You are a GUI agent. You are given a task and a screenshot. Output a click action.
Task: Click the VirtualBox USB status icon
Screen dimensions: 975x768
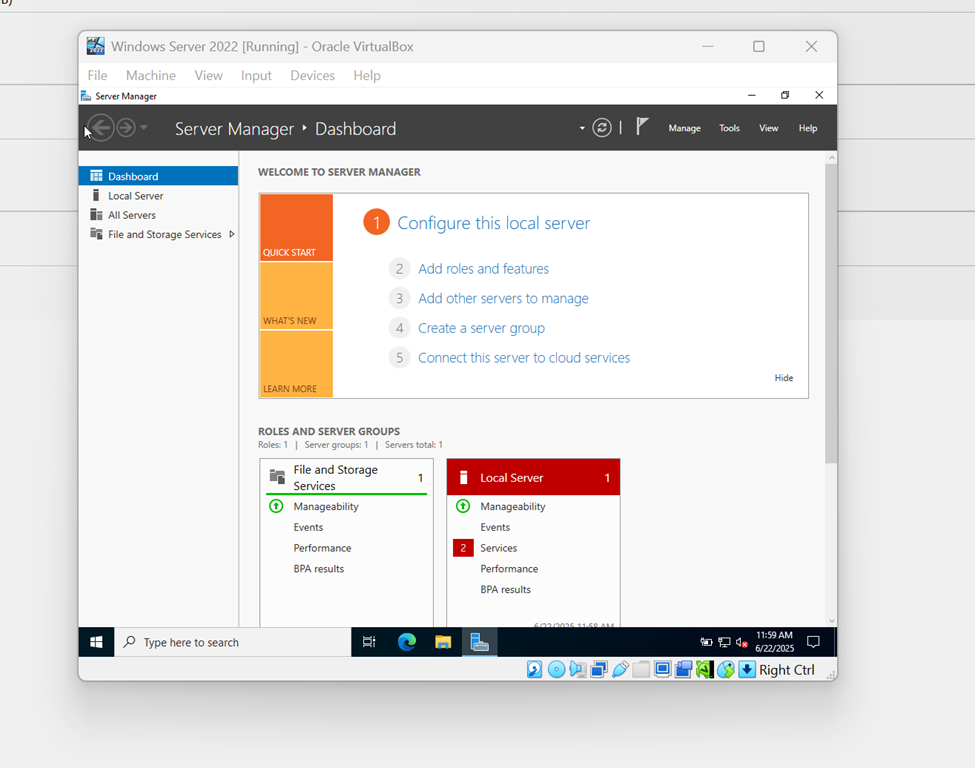620,670
